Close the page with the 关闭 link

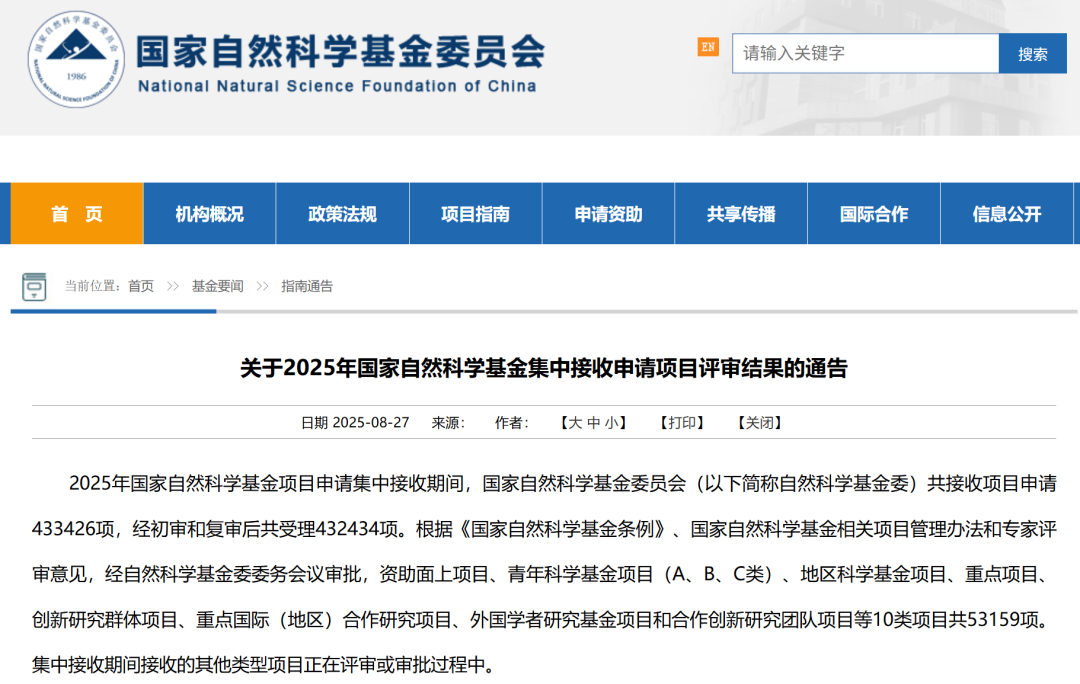click(759, 423)
